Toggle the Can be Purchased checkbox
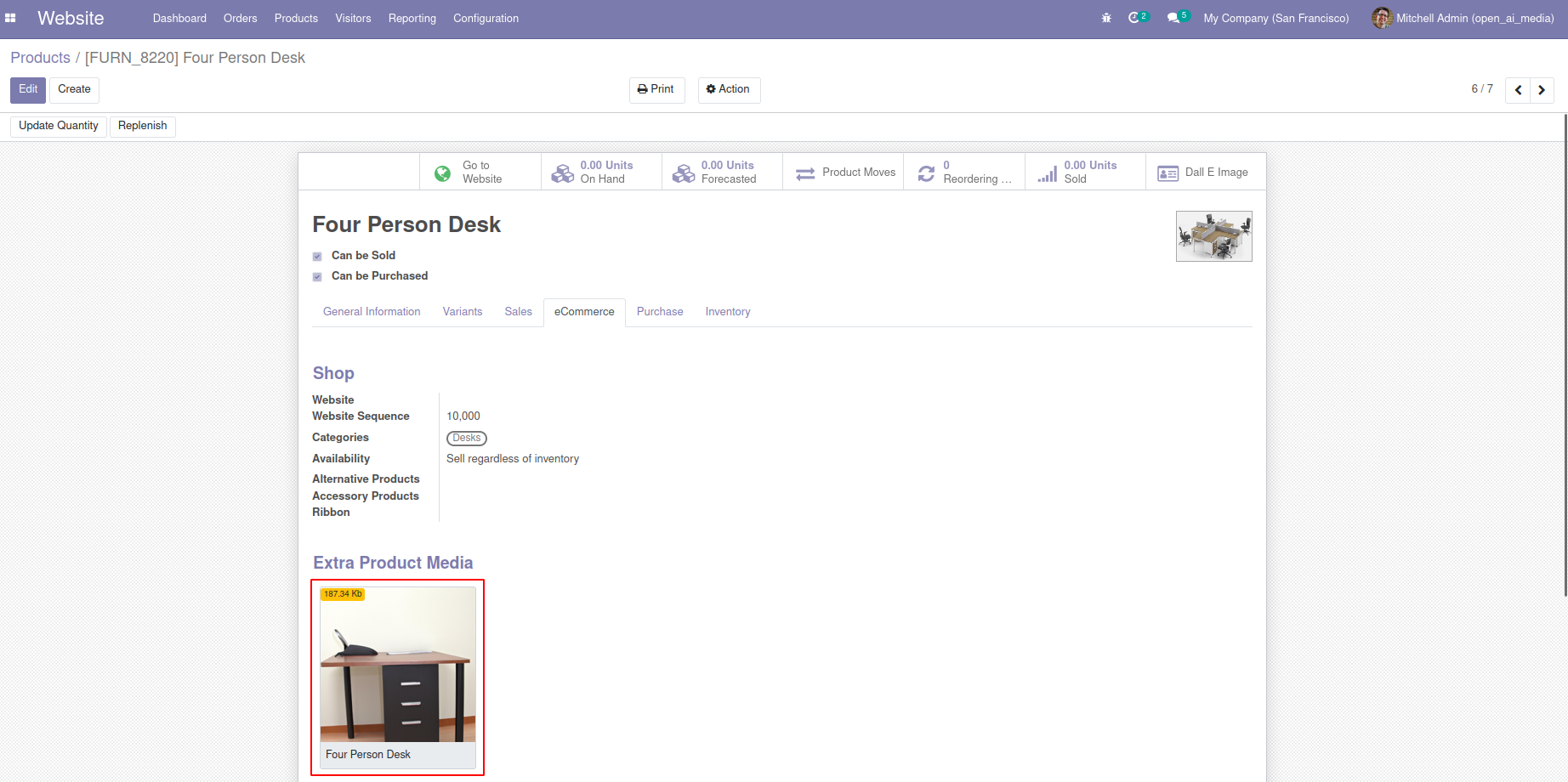 pos(317,276)
